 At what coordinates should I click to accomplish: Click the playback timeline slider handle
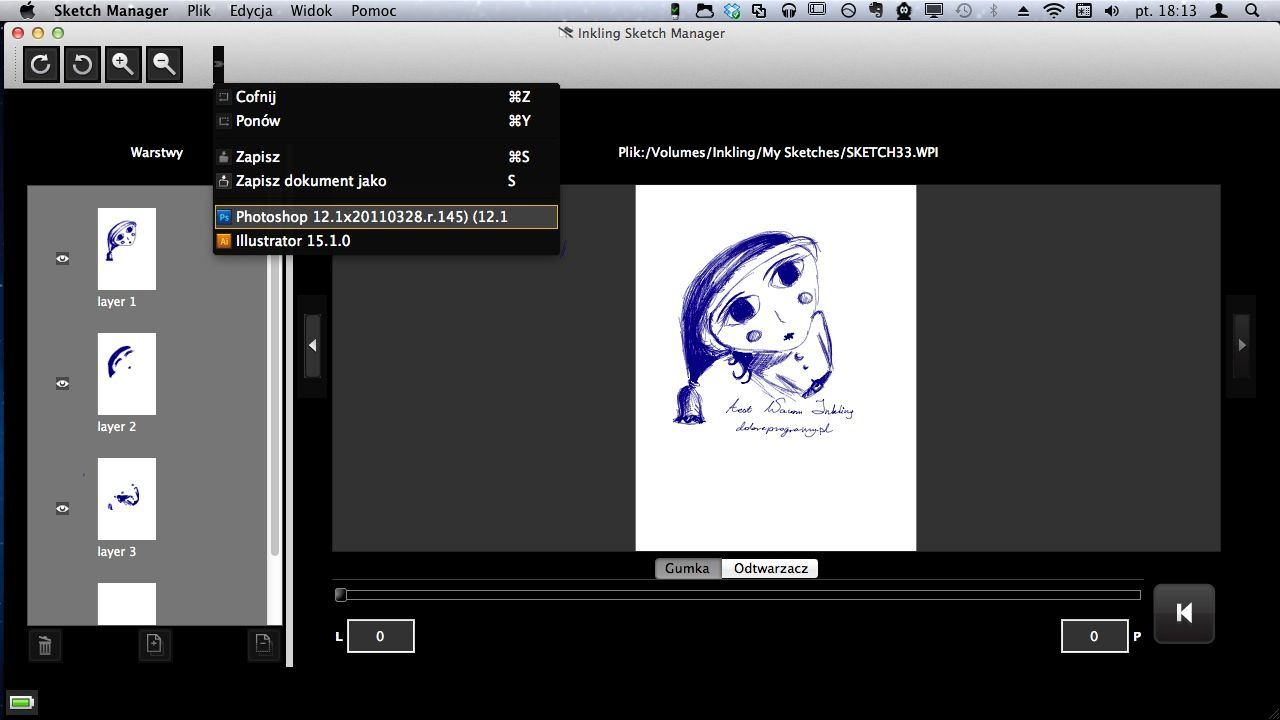point(341,595)
